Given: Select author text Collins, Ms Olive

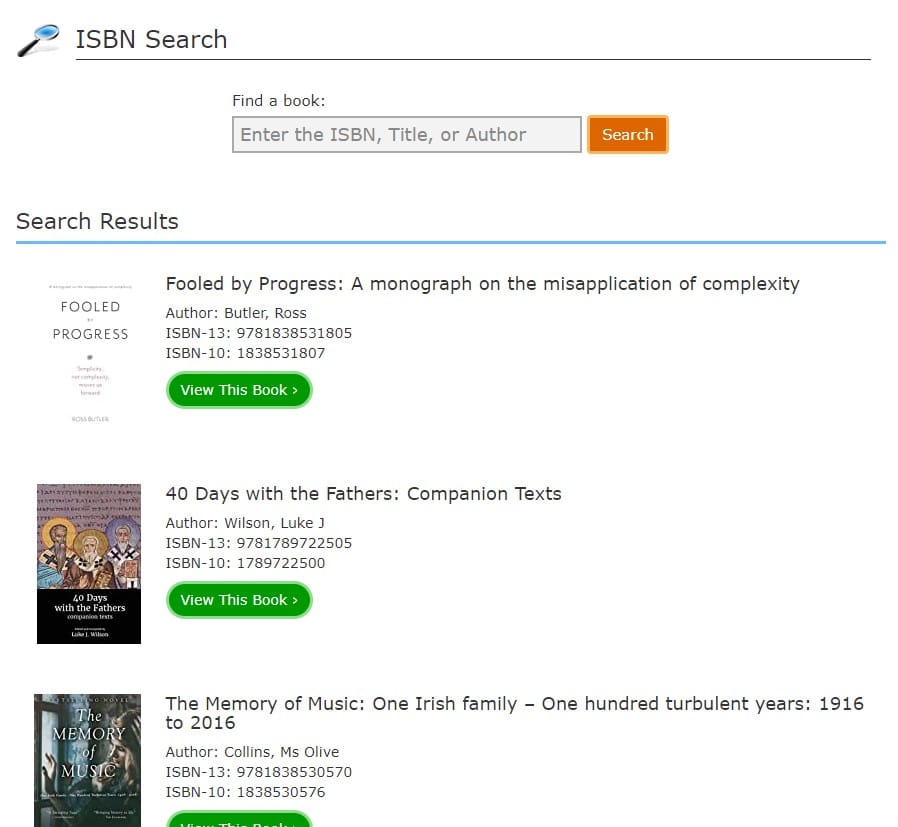Looking at the screenshot, I should [x=281, y=752].
